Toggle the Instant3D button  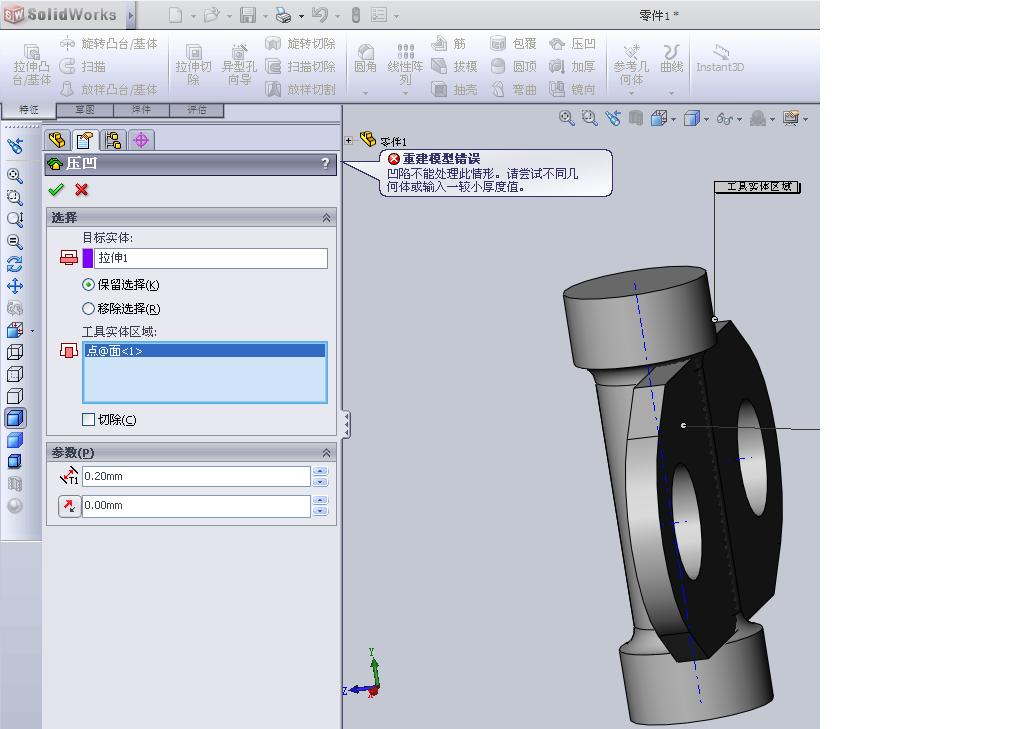pyautogui.click(x=720, y=59)
